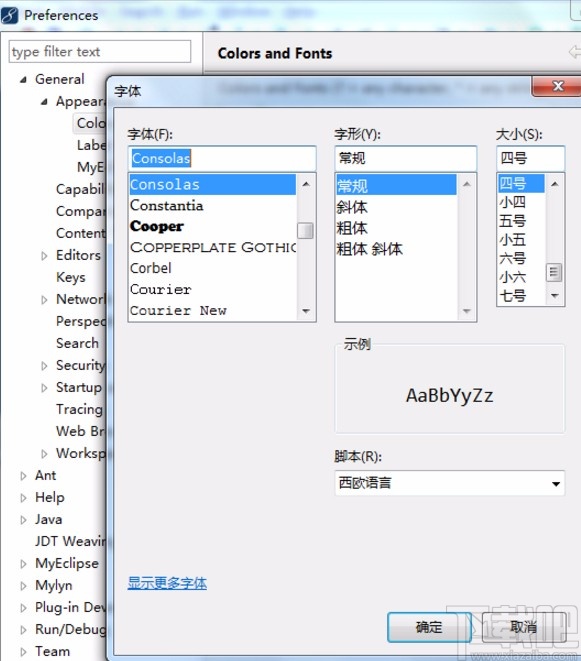
Task: Click the font list scrollbar thumb
Action: (x=305, y=231)
